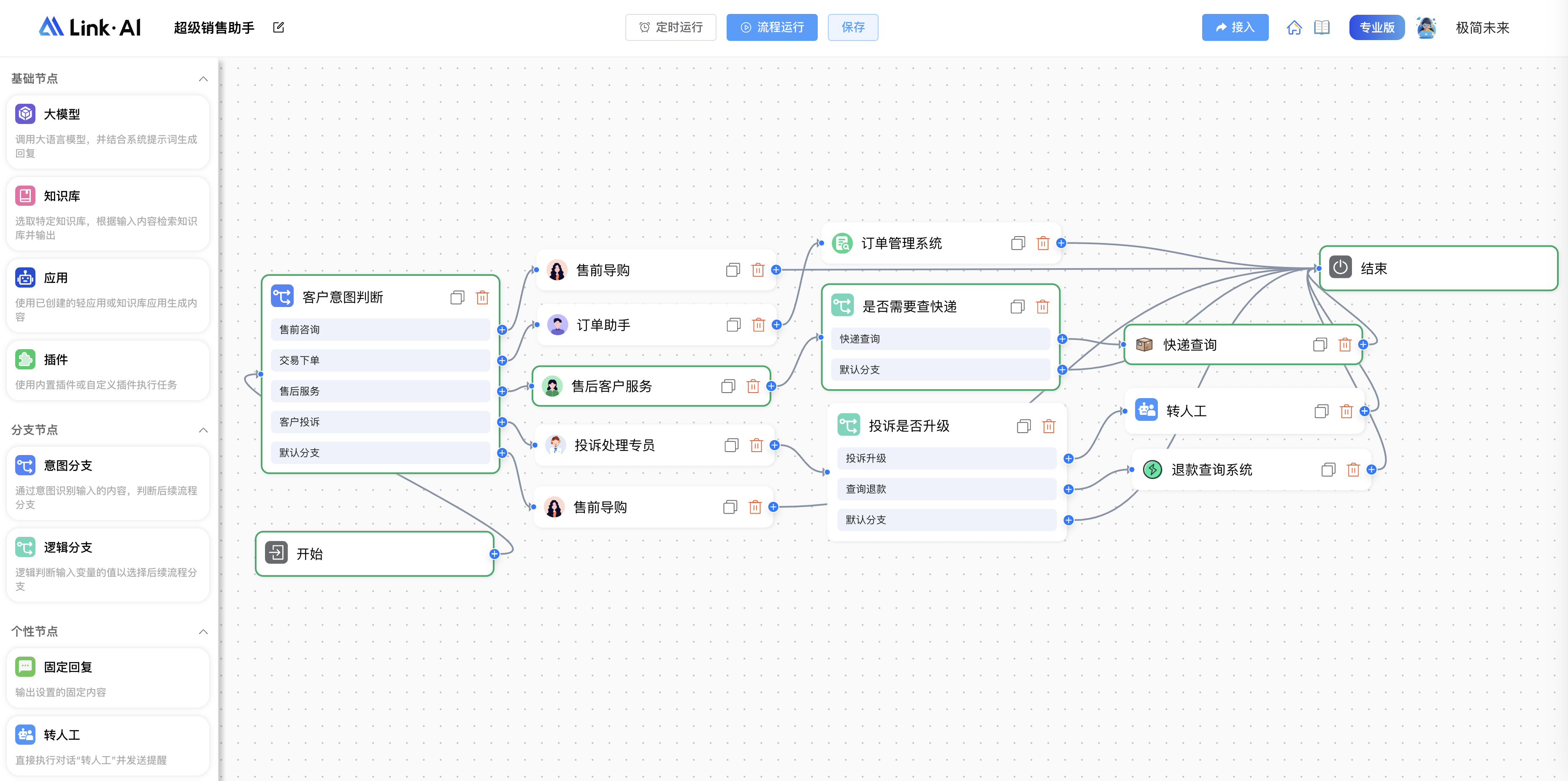This screenshot has width=1568, height=781.
Task: Collapse the 基础节点 section
Action: (x=203, y=78)
